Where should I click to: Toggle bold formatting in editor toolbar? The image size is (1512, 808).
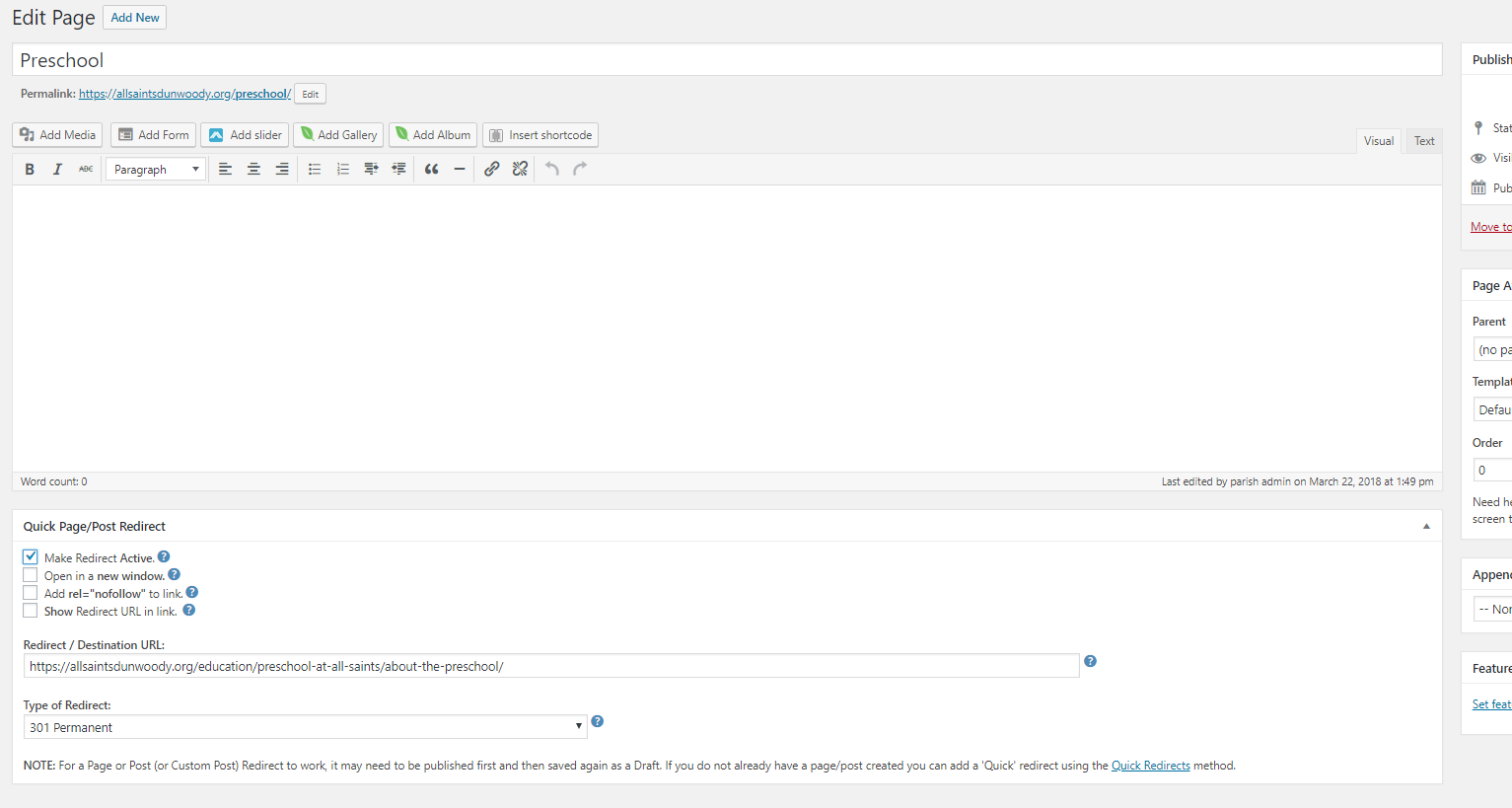tap(30, 170)
